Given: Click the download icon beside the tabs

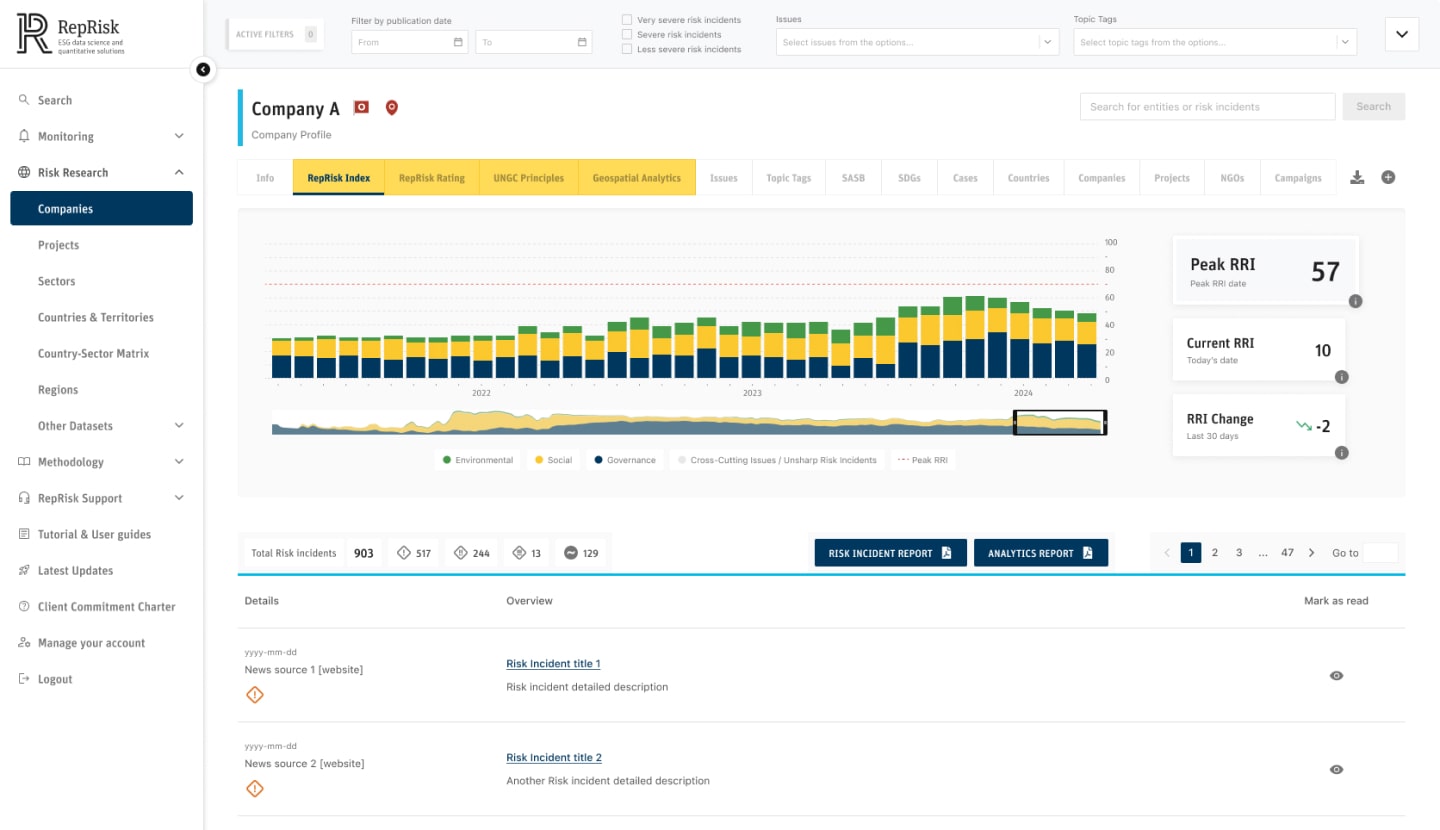Looking at the screenshot, I should tap(1357, 178).
